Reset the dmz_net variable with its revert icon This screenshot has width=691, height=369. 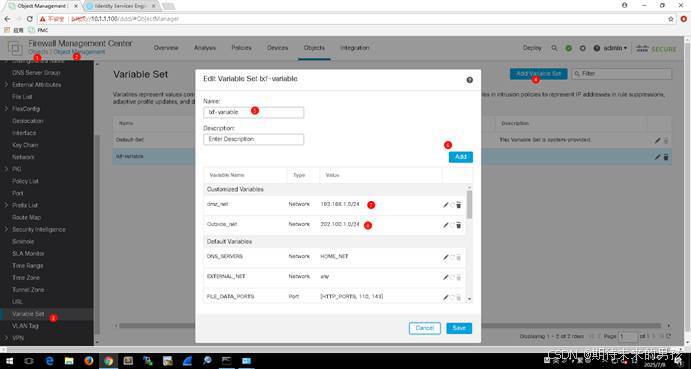click(x=452, y=205)
